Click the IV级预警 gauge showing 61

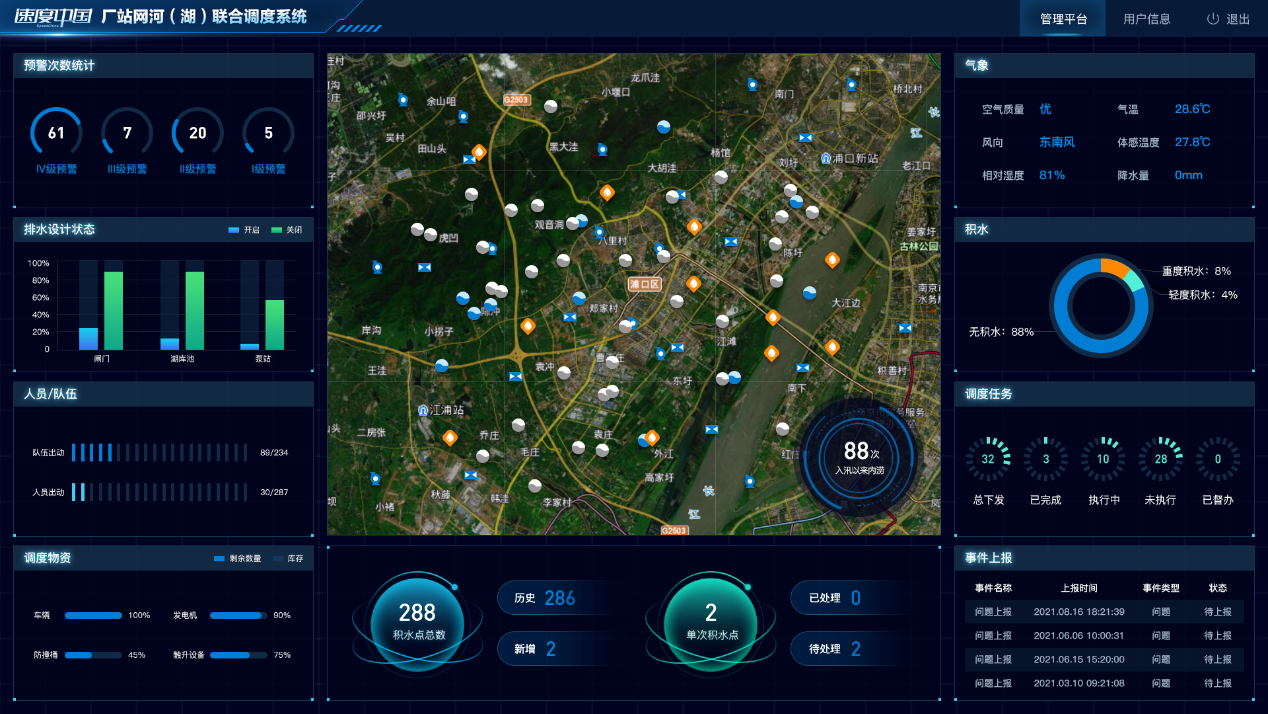56,133
